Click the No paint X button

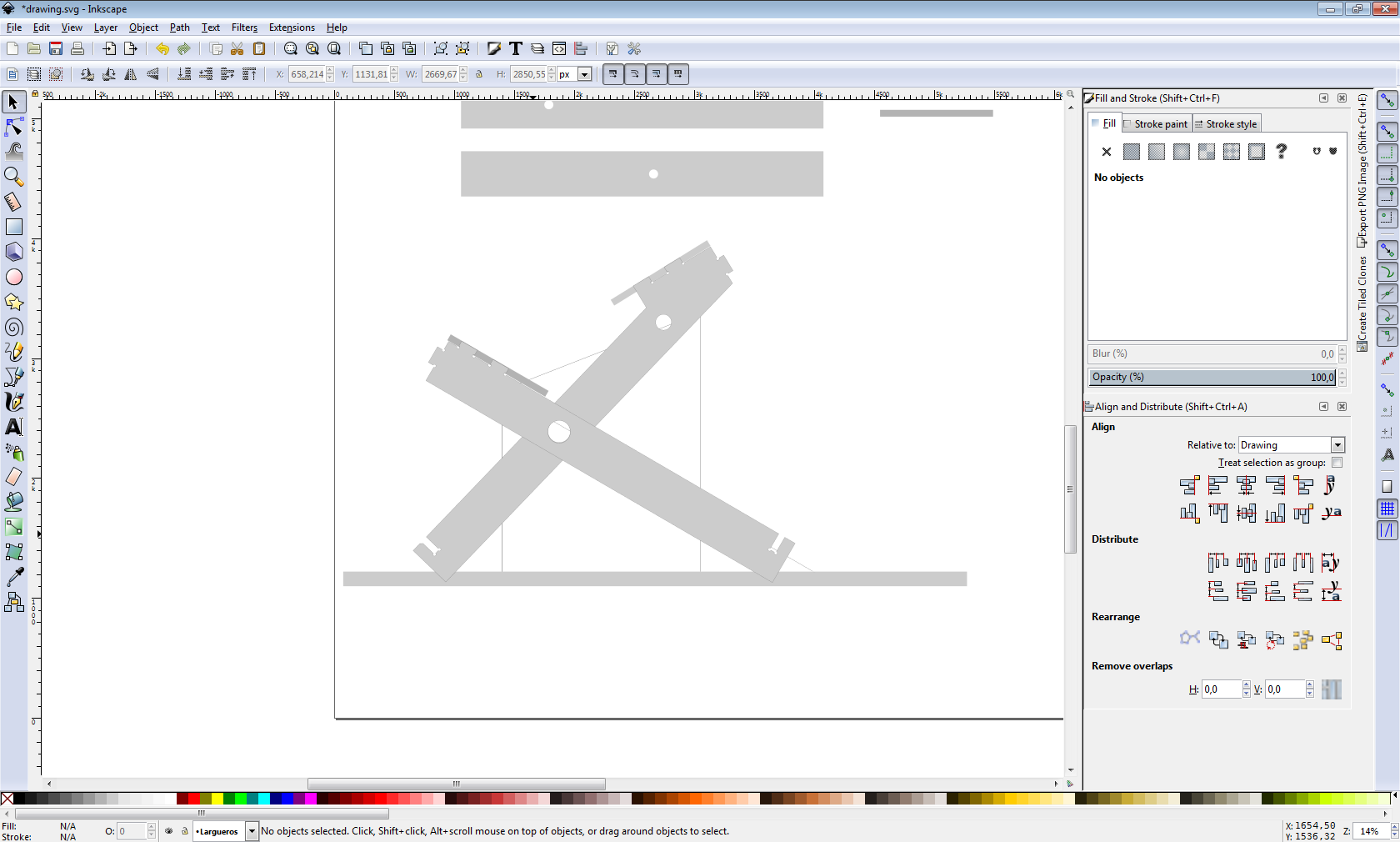click(x=1107, y=152)
